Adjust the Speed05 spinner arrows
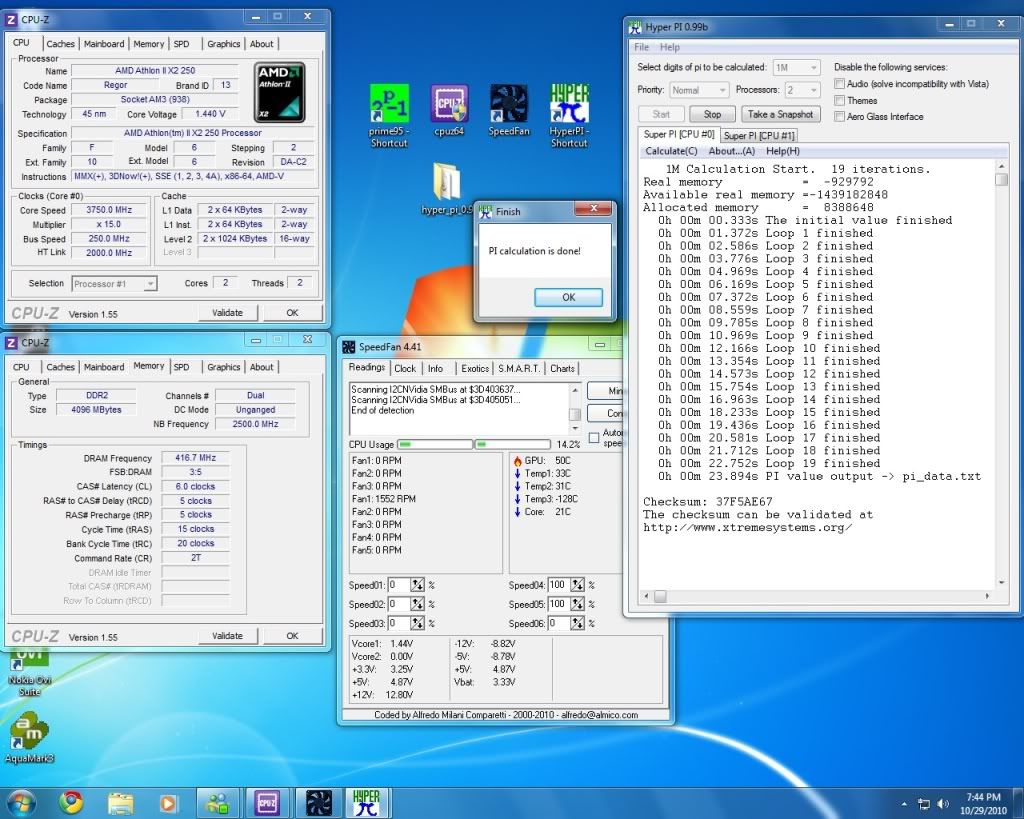Viewport: 1024px width, 819px height. (x=577, y=604)
